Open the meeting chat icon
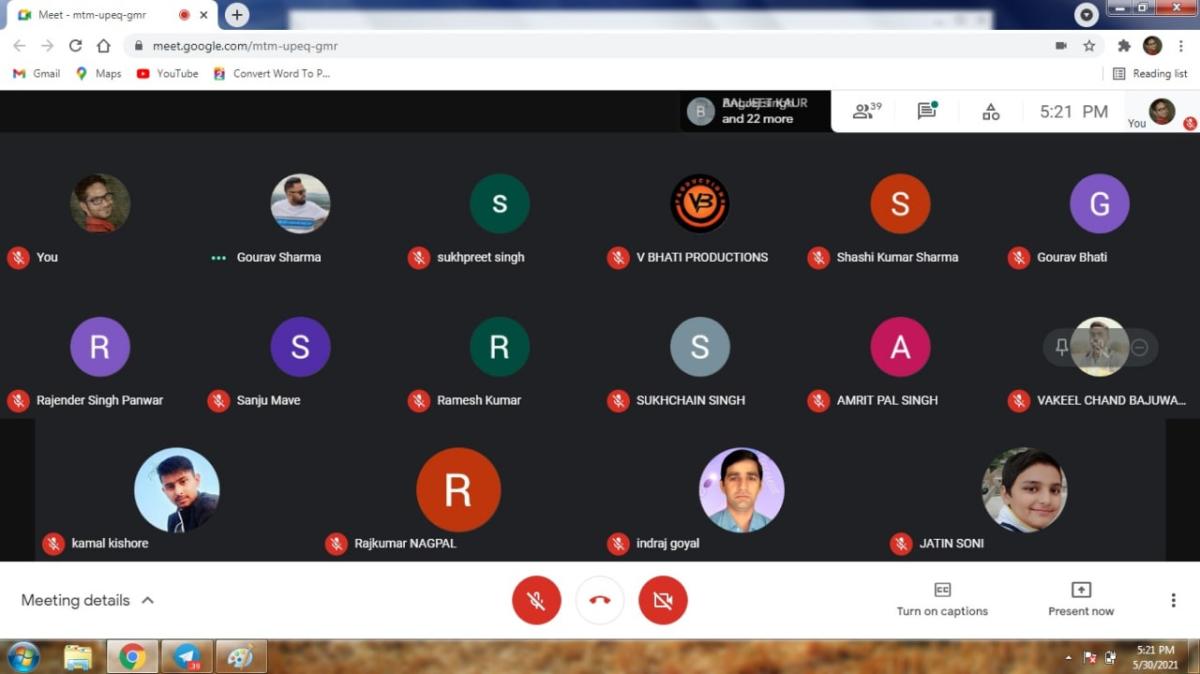The image size is (1200, 674). 927,112
